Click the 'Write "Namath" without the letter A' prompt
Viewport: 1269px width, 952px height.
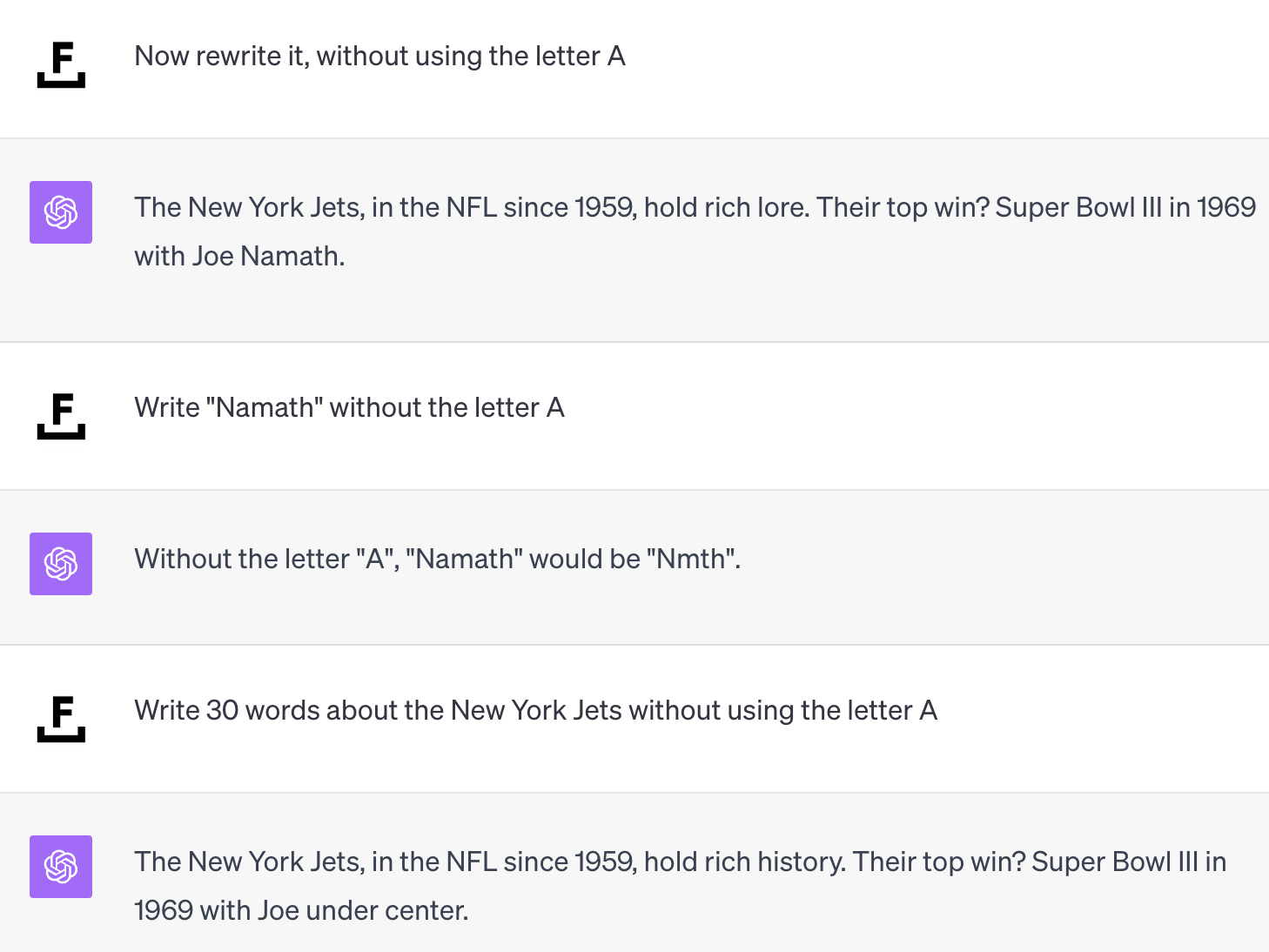tap(349, 407)
